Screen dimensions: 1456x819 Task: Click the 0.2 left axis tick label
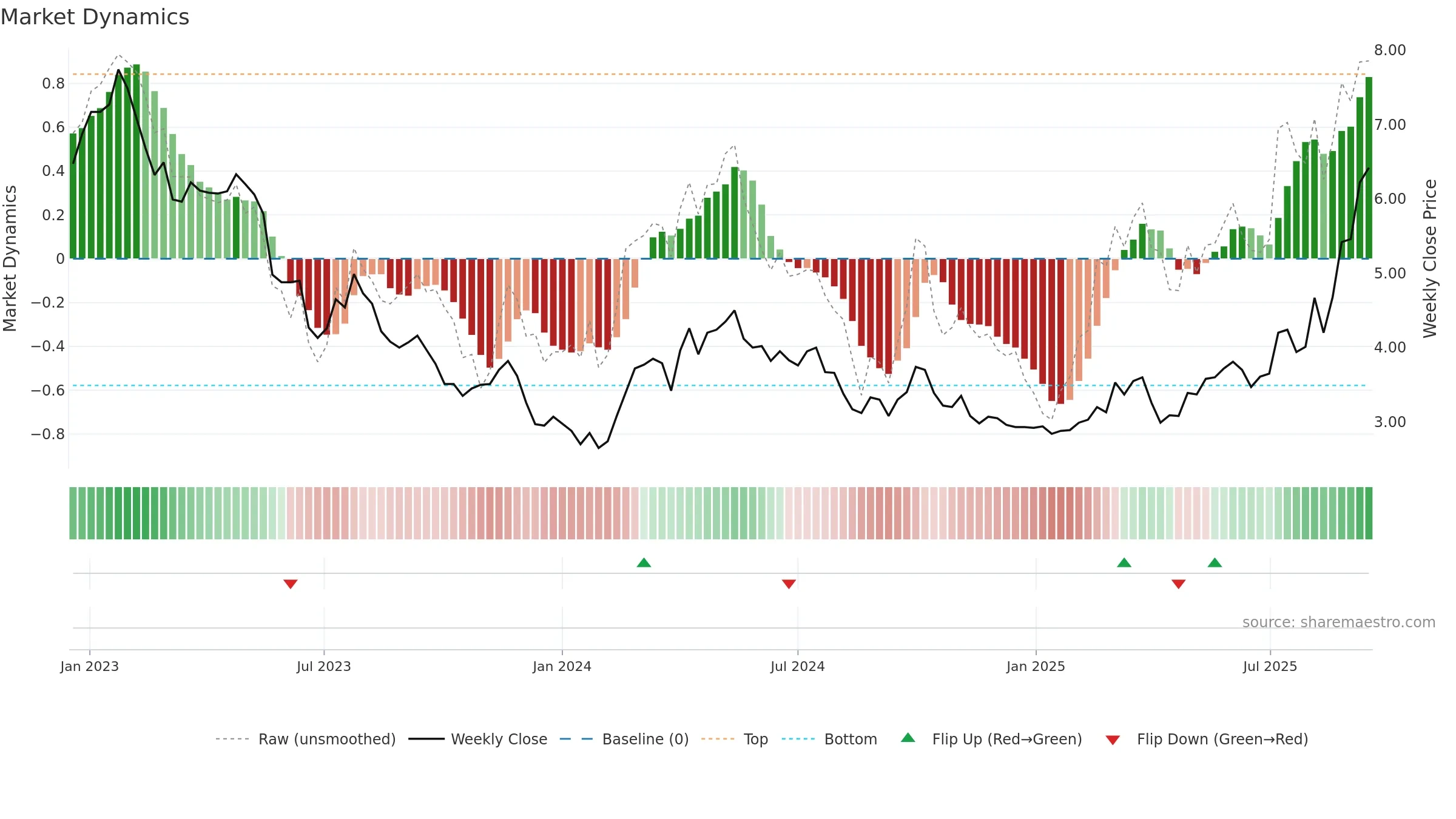click(53, 215)
